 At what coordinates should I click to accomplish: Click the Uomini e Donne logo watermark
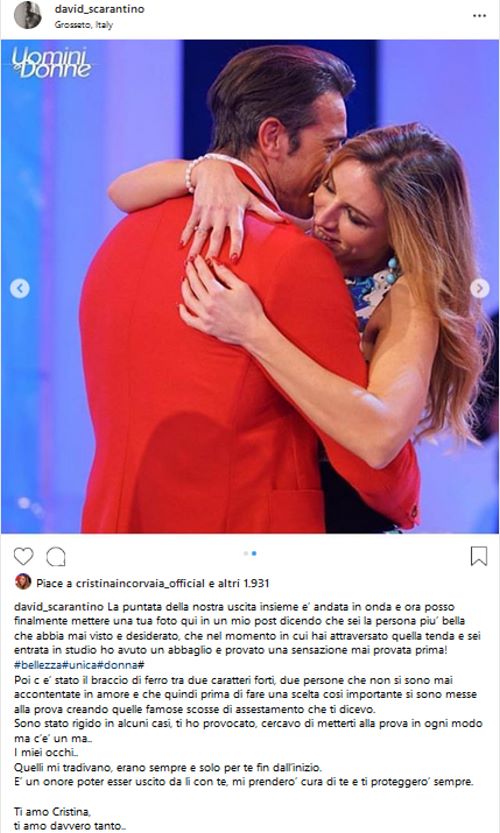tap(52, 63)
